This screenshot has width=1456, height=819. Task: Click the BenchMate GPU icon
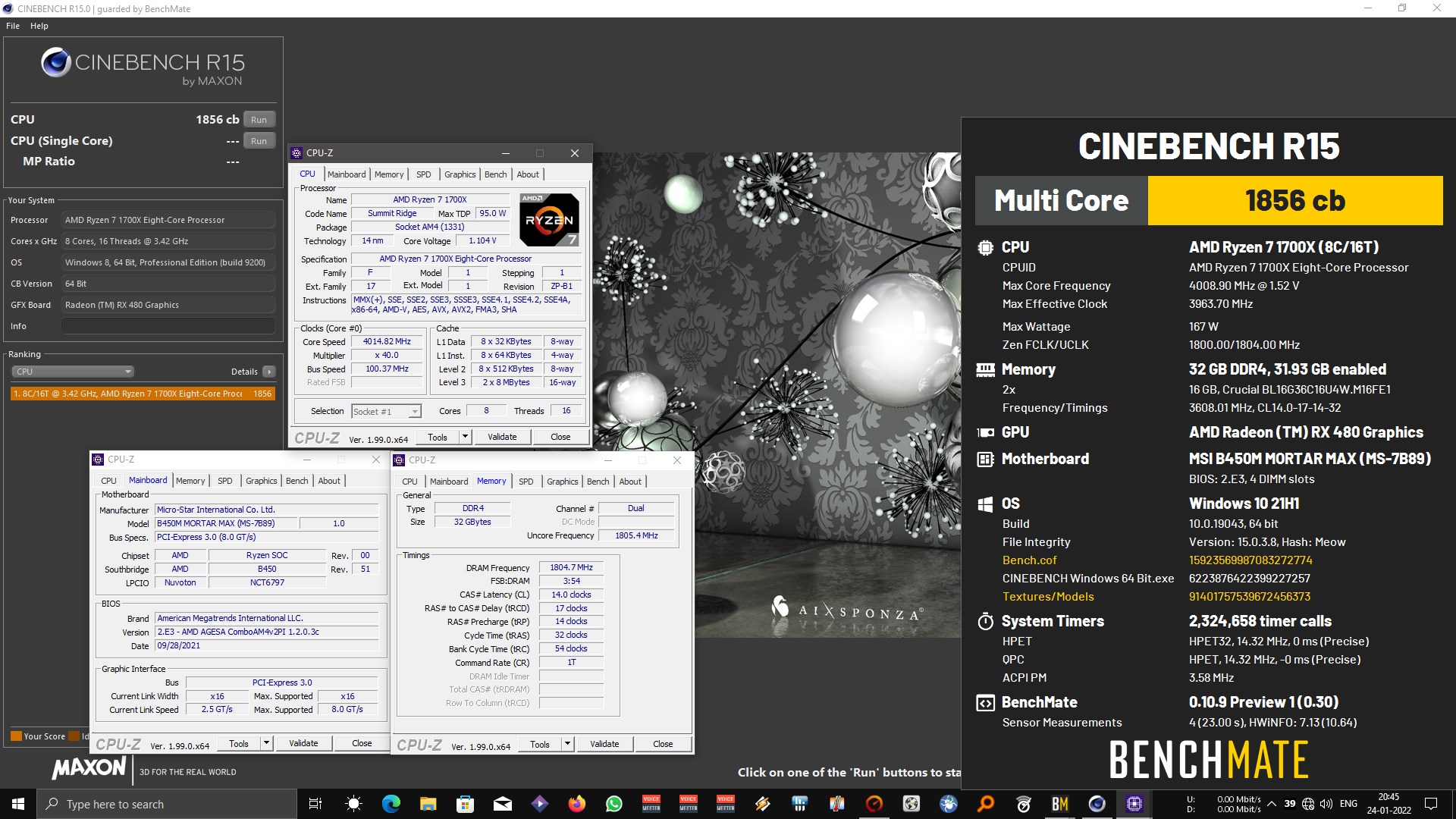(985, 432)
